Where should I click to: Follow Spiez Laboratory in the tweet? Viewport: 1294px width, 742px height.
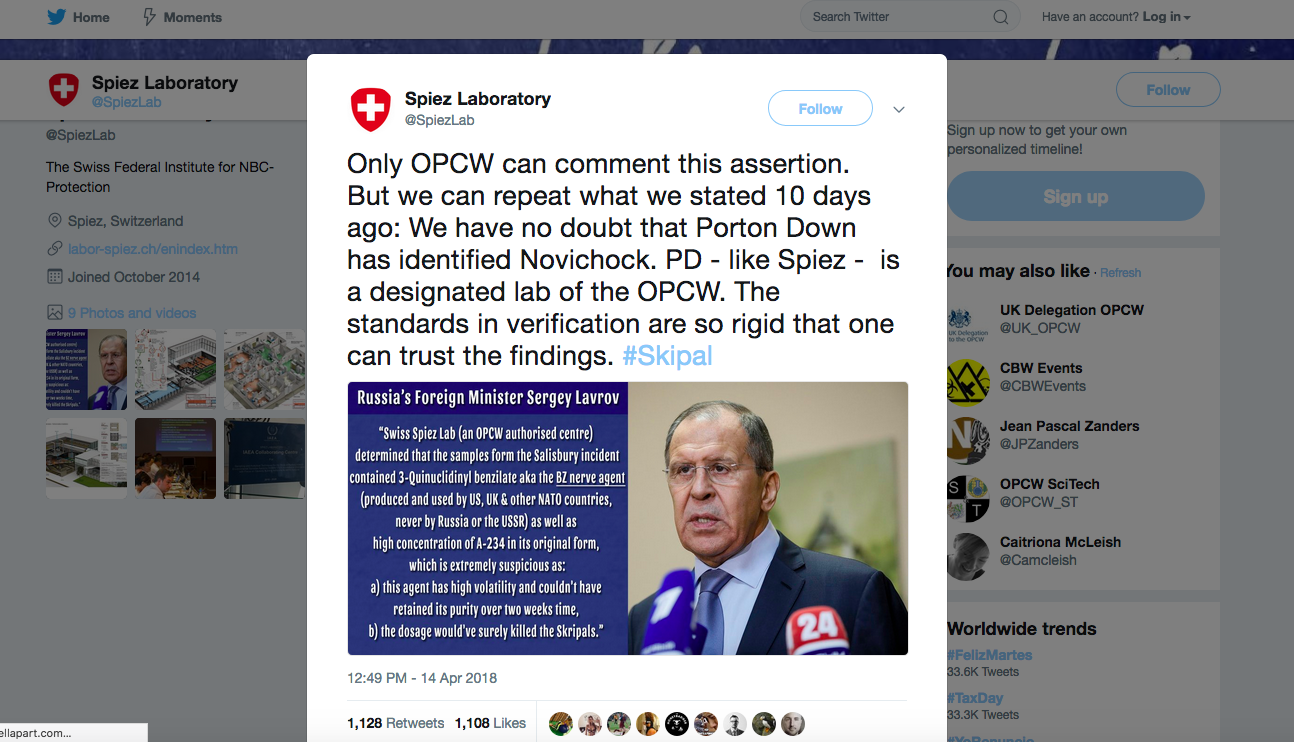pos(820,109)
